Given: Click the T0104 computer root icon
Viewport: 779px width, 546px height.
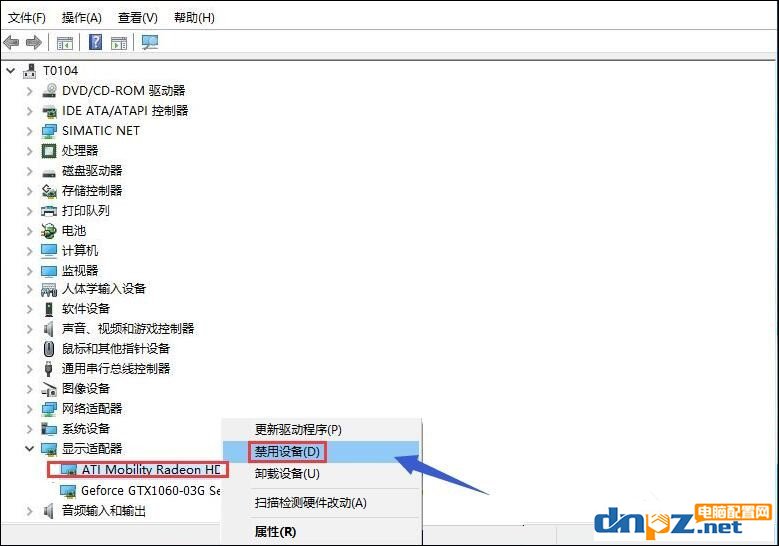Looking at the screenshot, I should pos(30,71).
